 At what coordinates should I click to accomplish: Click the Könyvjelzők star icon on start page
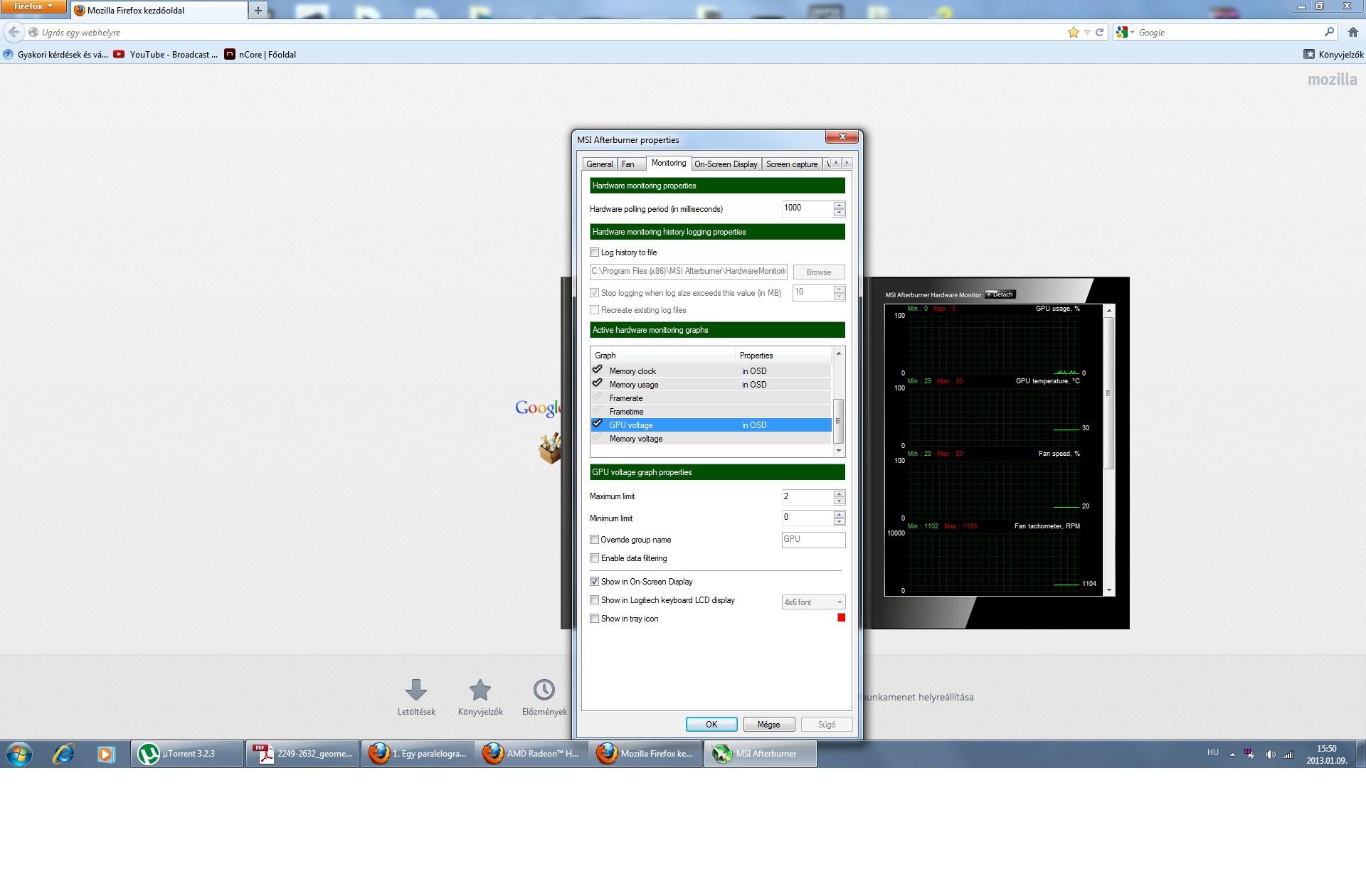point(480,690)
